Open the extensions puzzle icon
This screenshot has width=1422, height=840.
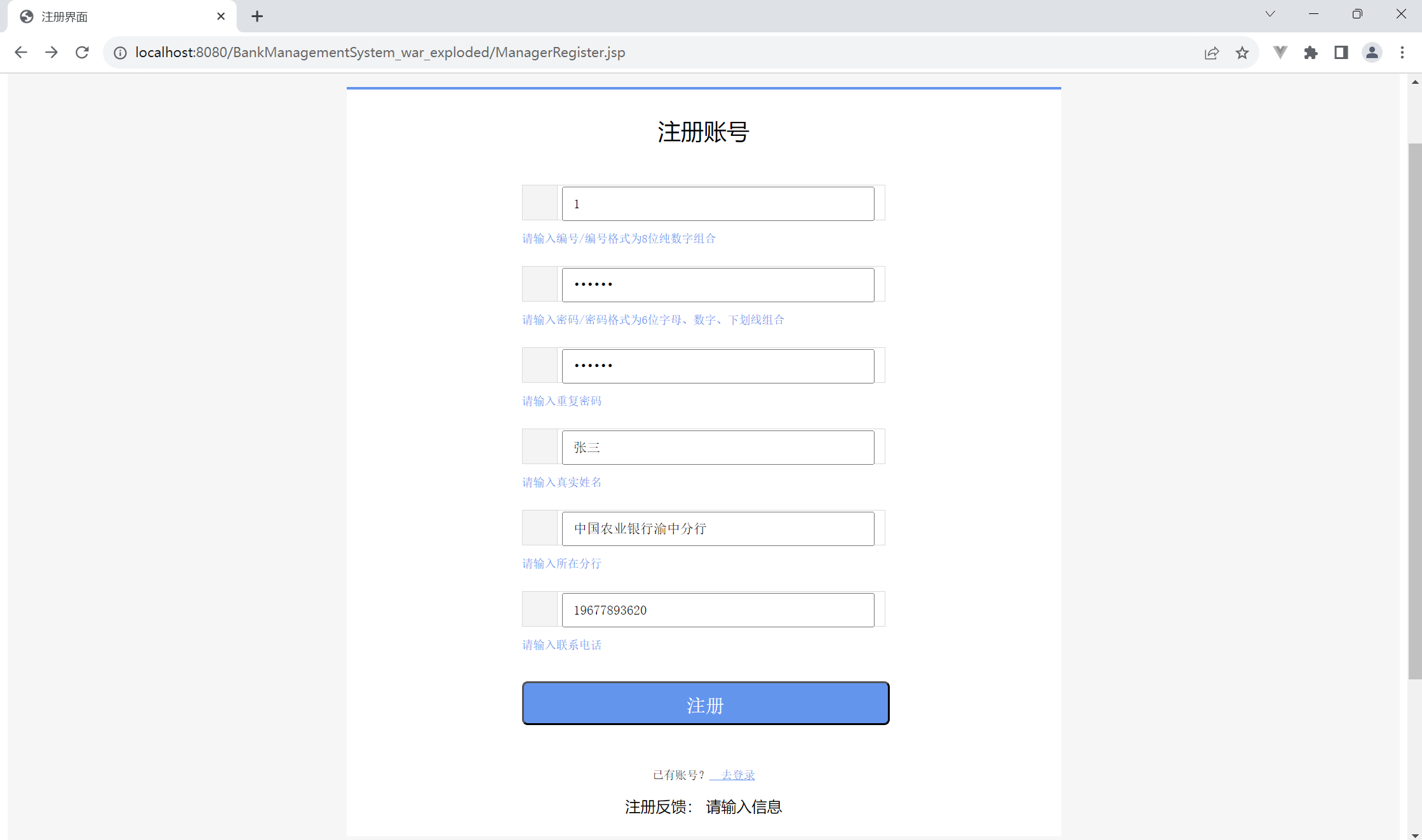tap(1311, 53)
